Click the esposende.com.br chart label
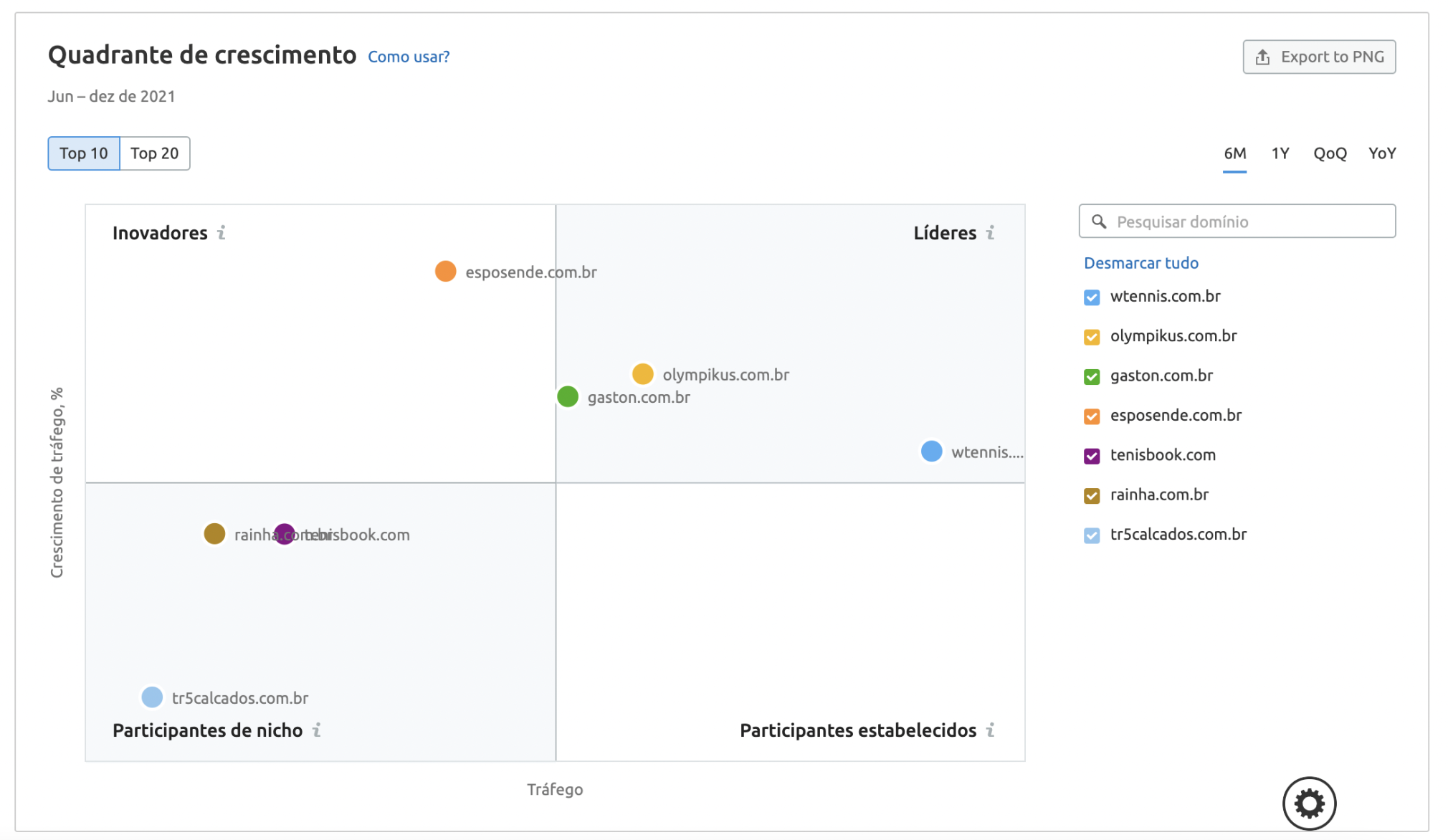This screenshot has height=840, width=1448. coord(531,272)
